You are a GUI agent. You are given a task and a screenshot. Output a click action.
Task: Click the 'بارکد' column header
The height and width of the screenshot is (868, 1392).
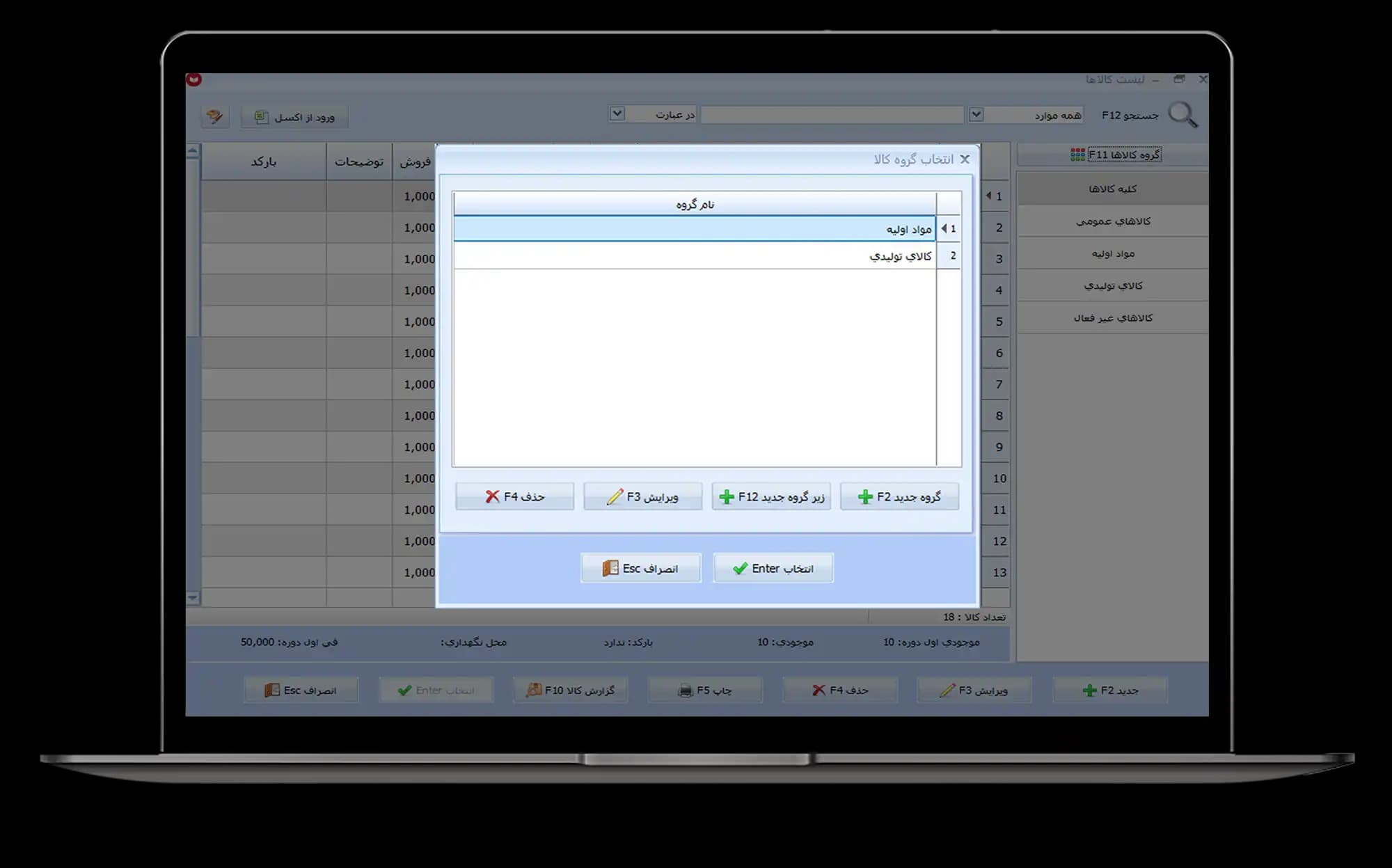coord(264,161)
